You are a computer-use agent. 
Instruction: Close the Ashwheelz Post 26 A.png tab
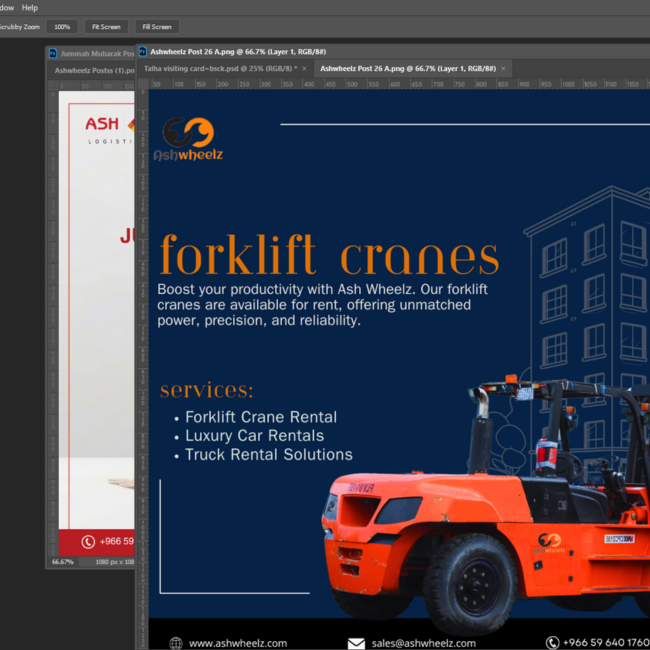[503, 68]
